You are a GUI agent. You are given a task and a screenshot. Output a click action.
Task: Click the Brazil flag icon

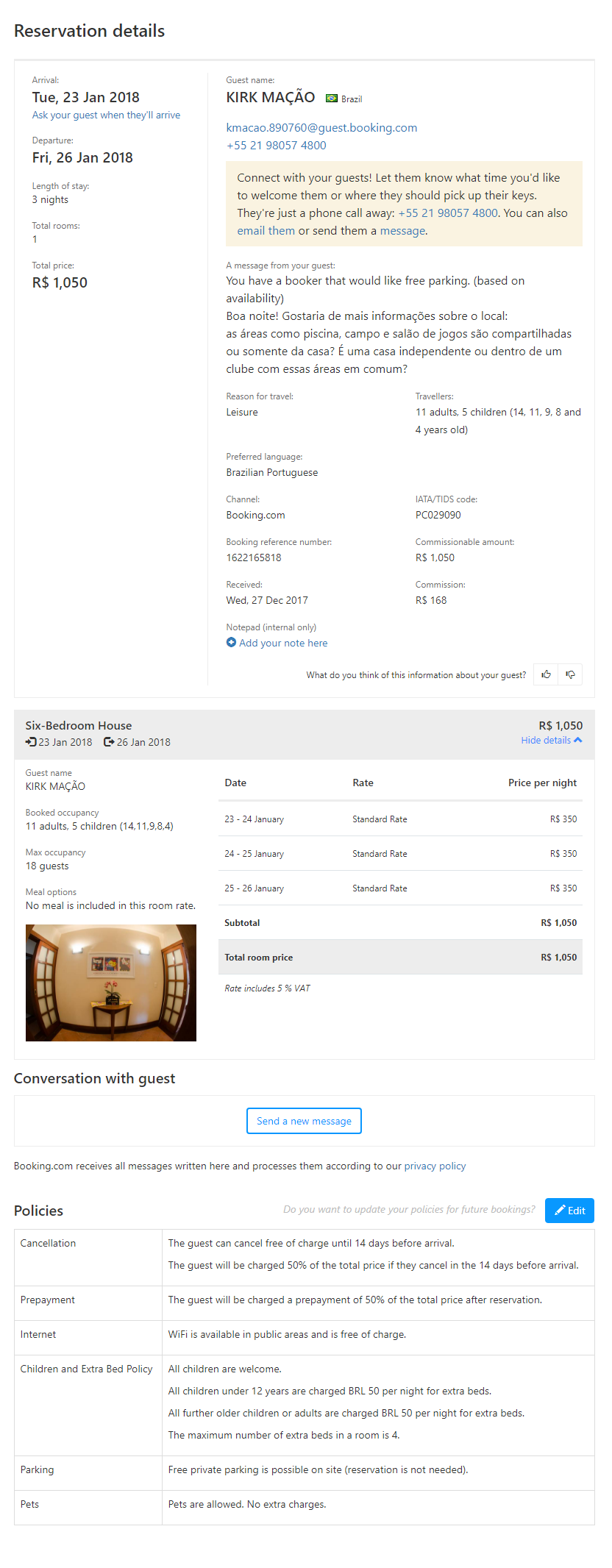[332, 98]
